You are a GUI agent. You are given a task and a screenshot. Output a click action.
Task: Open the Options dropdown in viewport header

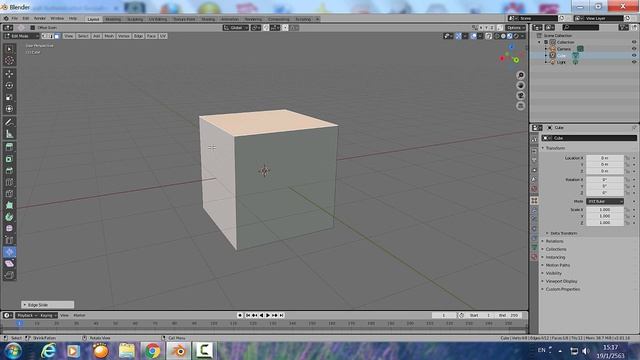click(x=516, y=28)
